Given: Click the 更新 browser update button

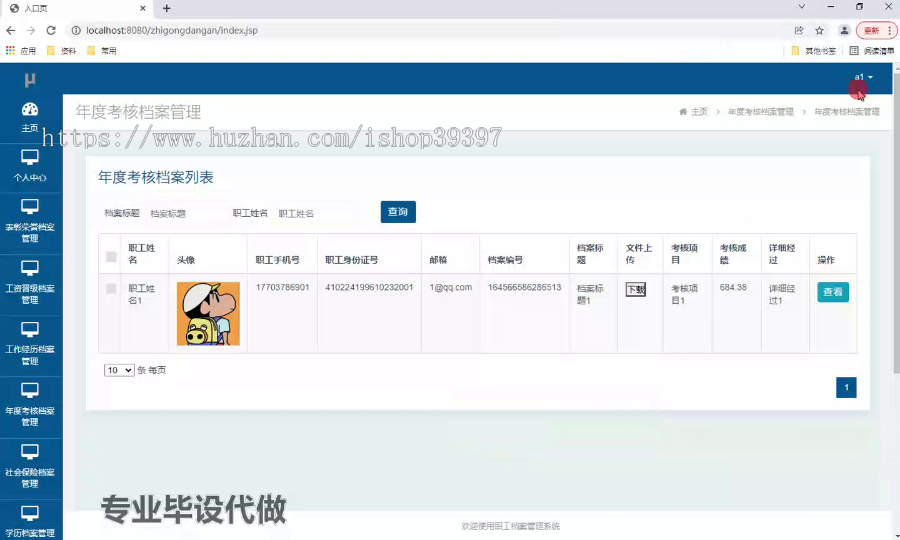Looking at the screenshot, I should [876, 30].
